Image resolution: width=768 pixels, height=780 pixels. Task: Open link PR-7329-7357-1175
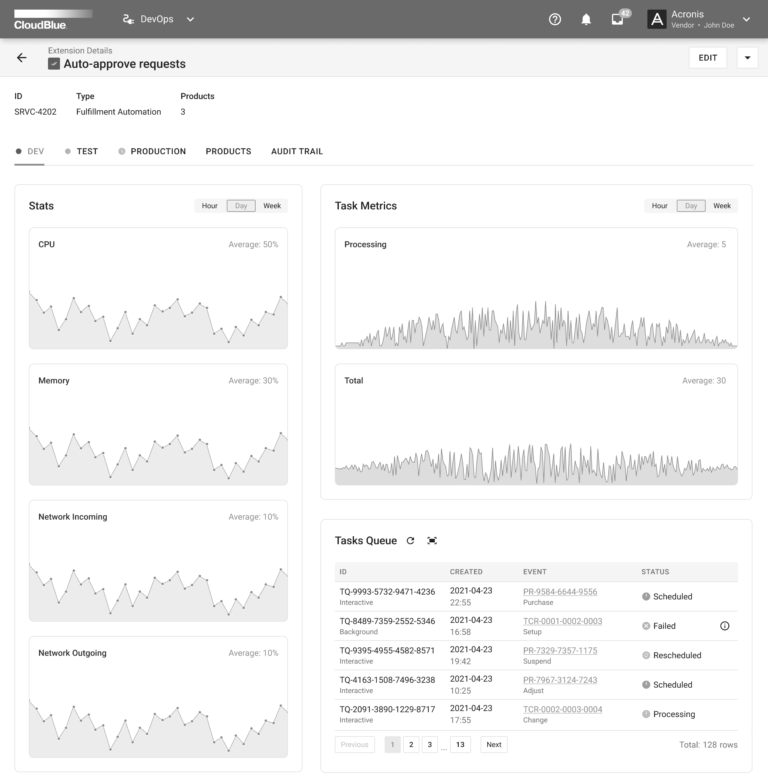coord(560,650)
